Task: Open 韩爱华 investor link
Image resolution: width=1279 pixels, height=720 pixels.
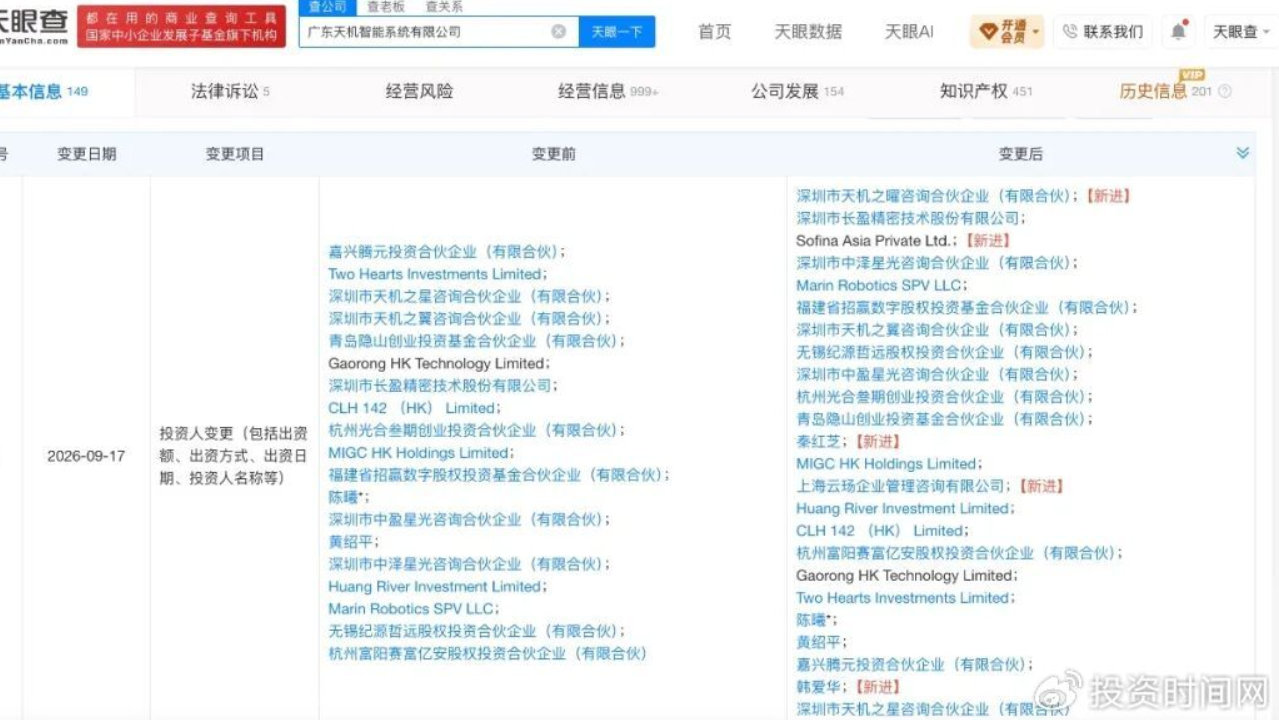Action: pos(820,687)
